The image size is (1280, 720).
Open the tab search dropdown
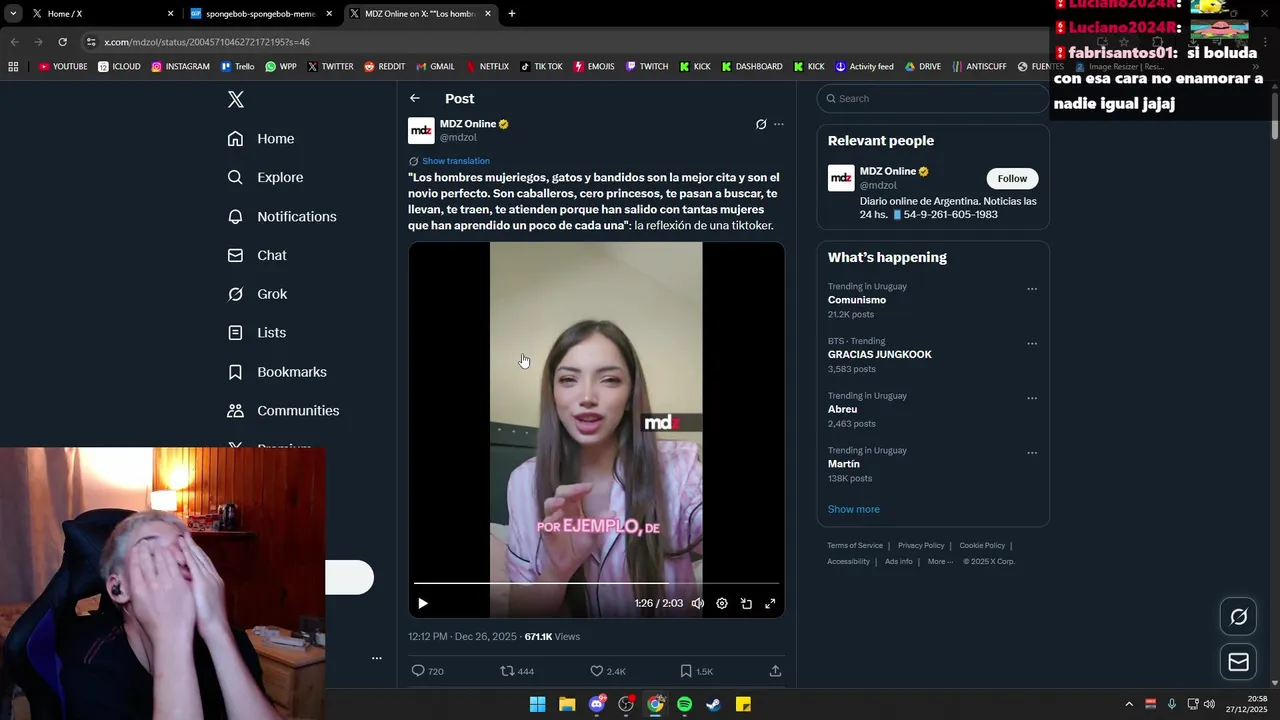(x=13, y=14)
